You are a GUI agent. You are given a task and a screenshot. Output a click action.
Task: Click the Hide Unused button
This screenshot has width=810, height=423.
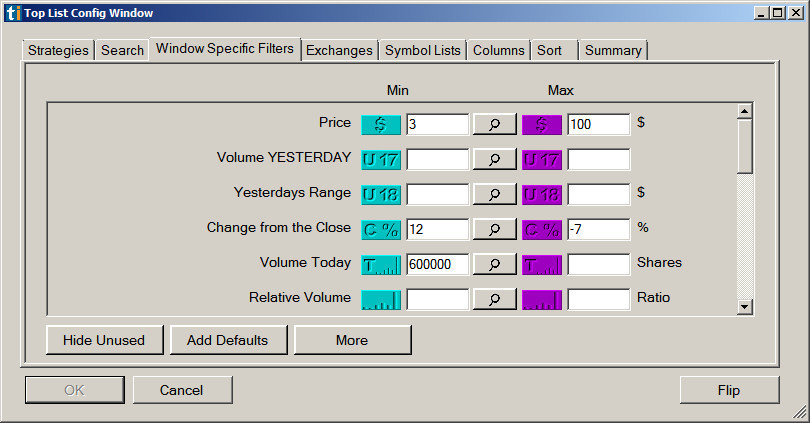(x=104, y=340)
